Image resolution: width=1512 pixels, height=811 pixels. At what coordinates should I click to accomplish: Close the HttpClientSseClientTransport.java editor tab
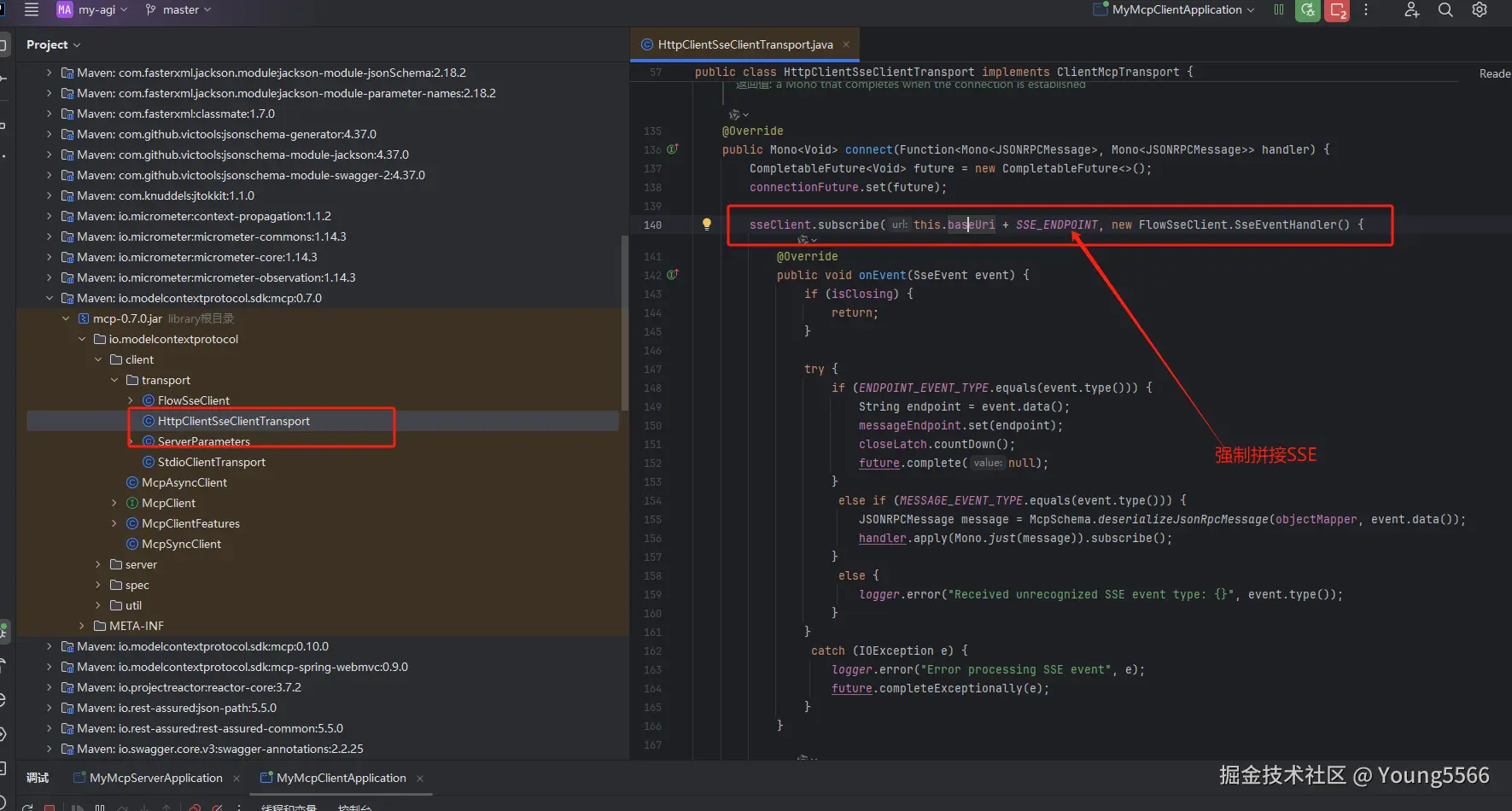tap(846, 44)
